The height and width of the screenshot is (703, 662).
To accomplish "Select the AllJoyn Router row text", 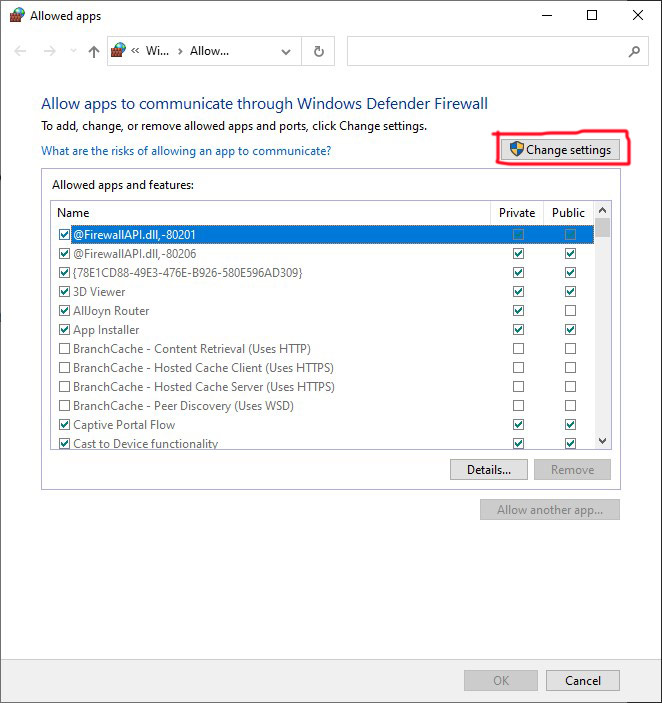I will (x=111, y=311).
